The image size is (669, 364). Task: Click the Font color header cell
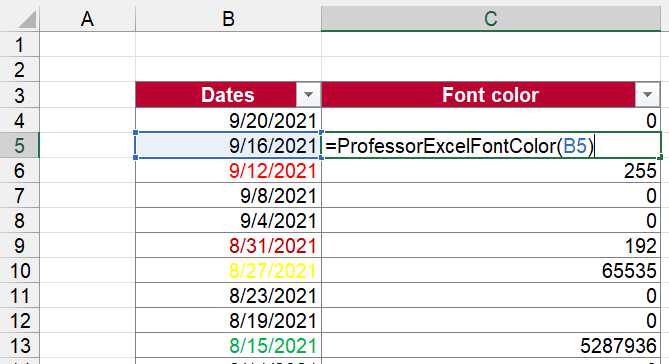(491, 95)
